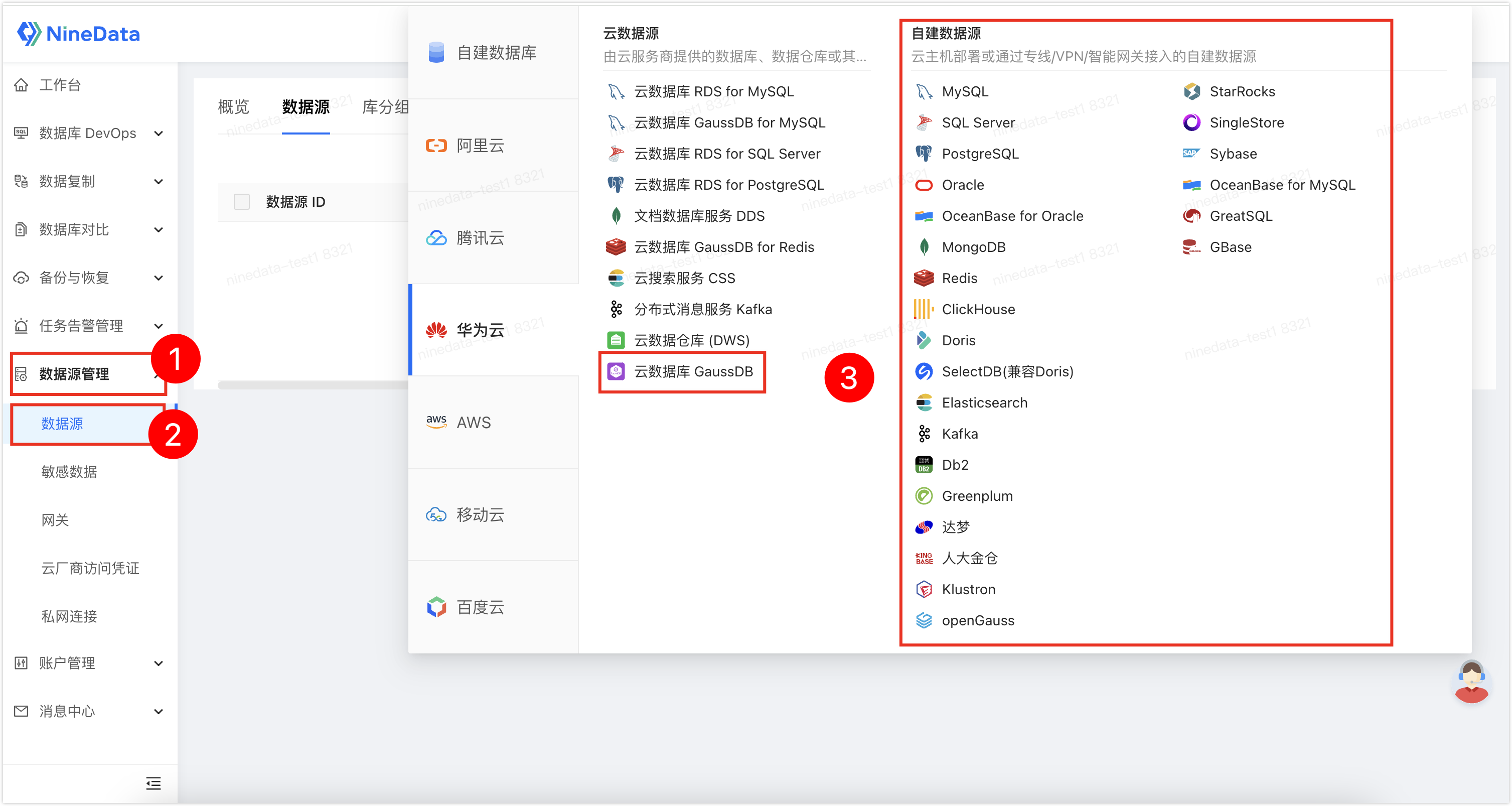Click the horizontal scrollbar under the table
Viewport: 1512px width, 806px height.
(x=313, y=385)
